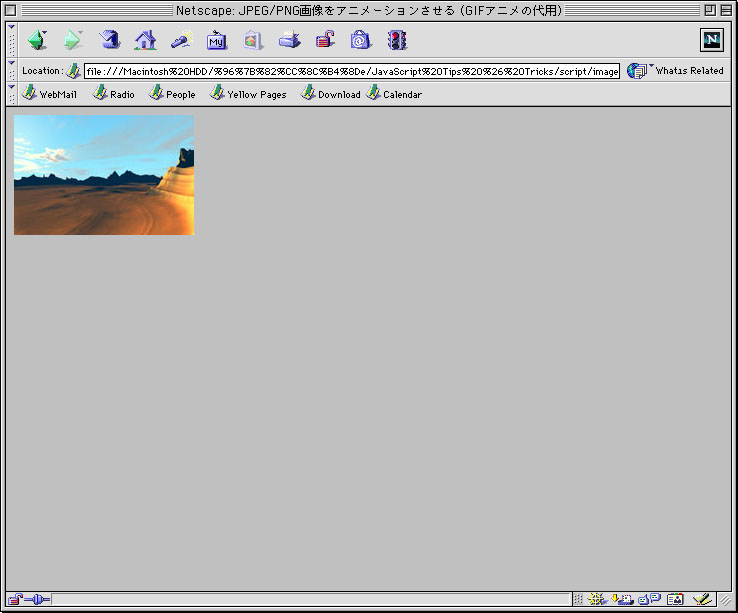This screenshot has height=613, width=738.
Task: Click the People personal toolbar link
Action: pyautogui.click(x=172, y=94)
